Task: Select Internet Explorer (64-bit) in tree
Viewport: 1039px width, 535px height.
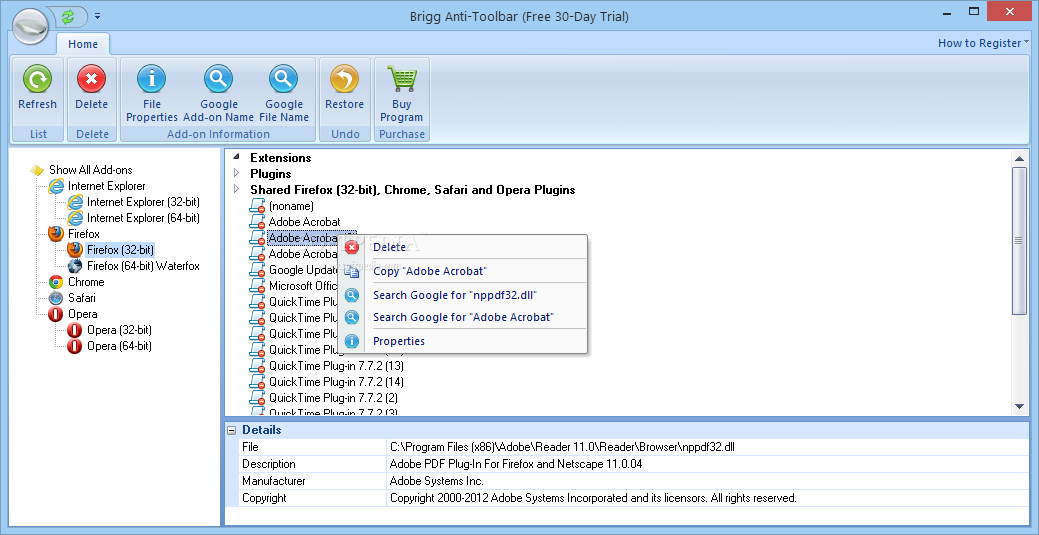Action: (x=143, y=217)
